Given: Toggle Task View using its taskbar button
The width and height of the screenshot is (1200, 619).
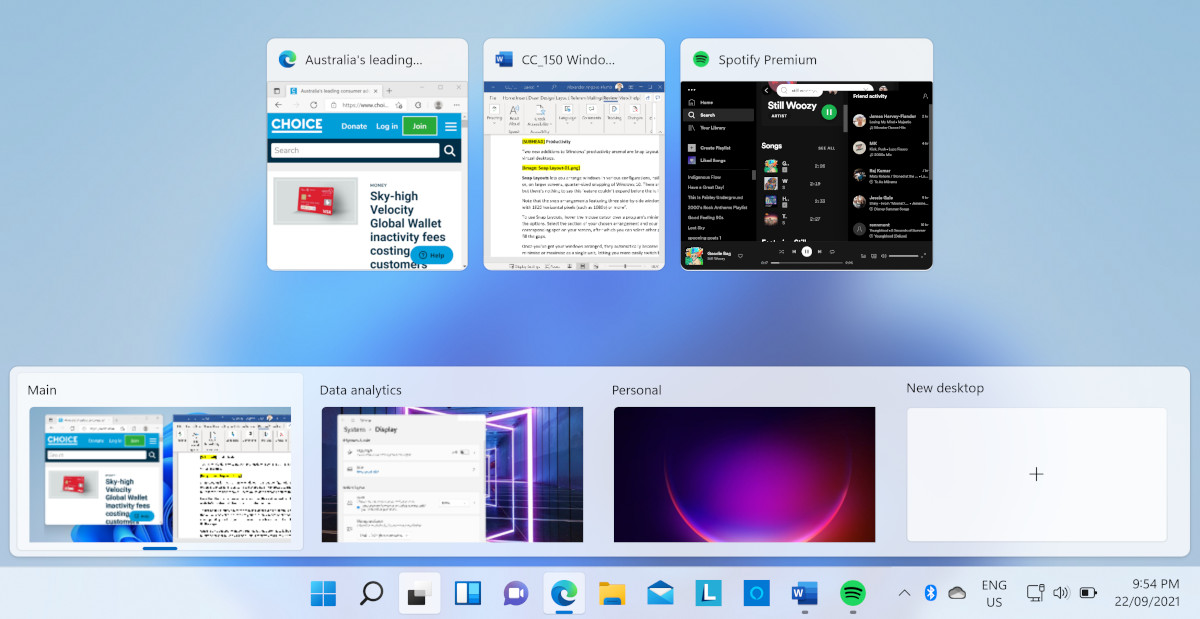Looking at the screenshot, I should [x=419, y=593].
